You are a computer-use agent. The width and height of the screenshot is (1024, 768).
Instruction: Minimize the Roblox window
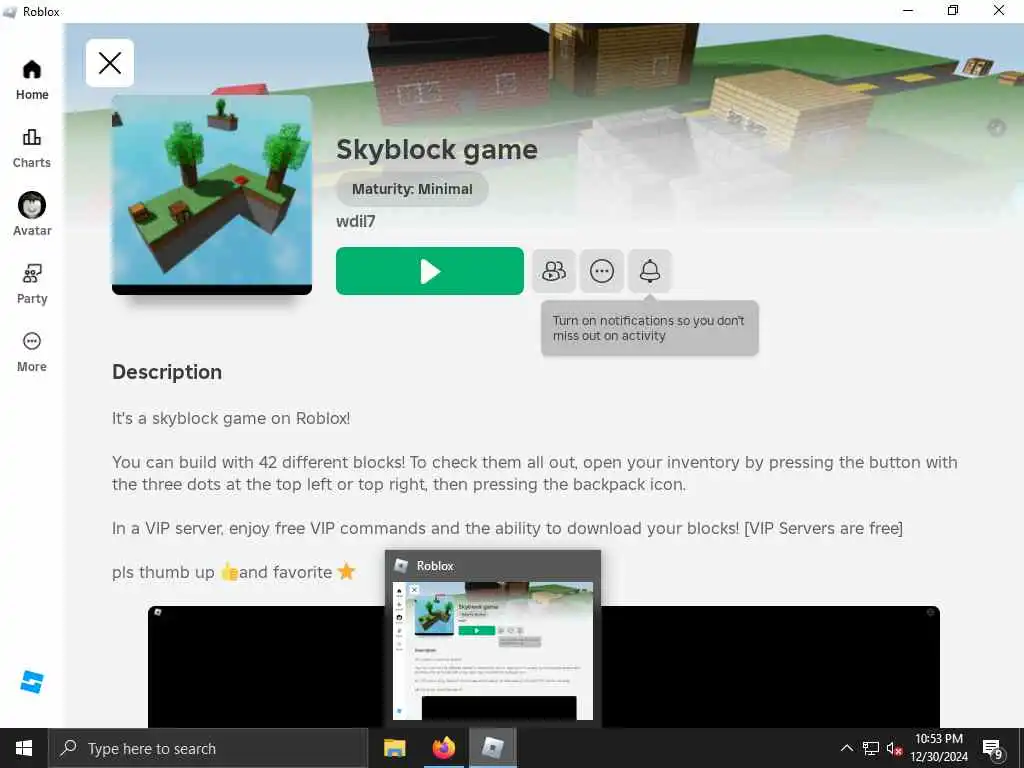[908, 10]
